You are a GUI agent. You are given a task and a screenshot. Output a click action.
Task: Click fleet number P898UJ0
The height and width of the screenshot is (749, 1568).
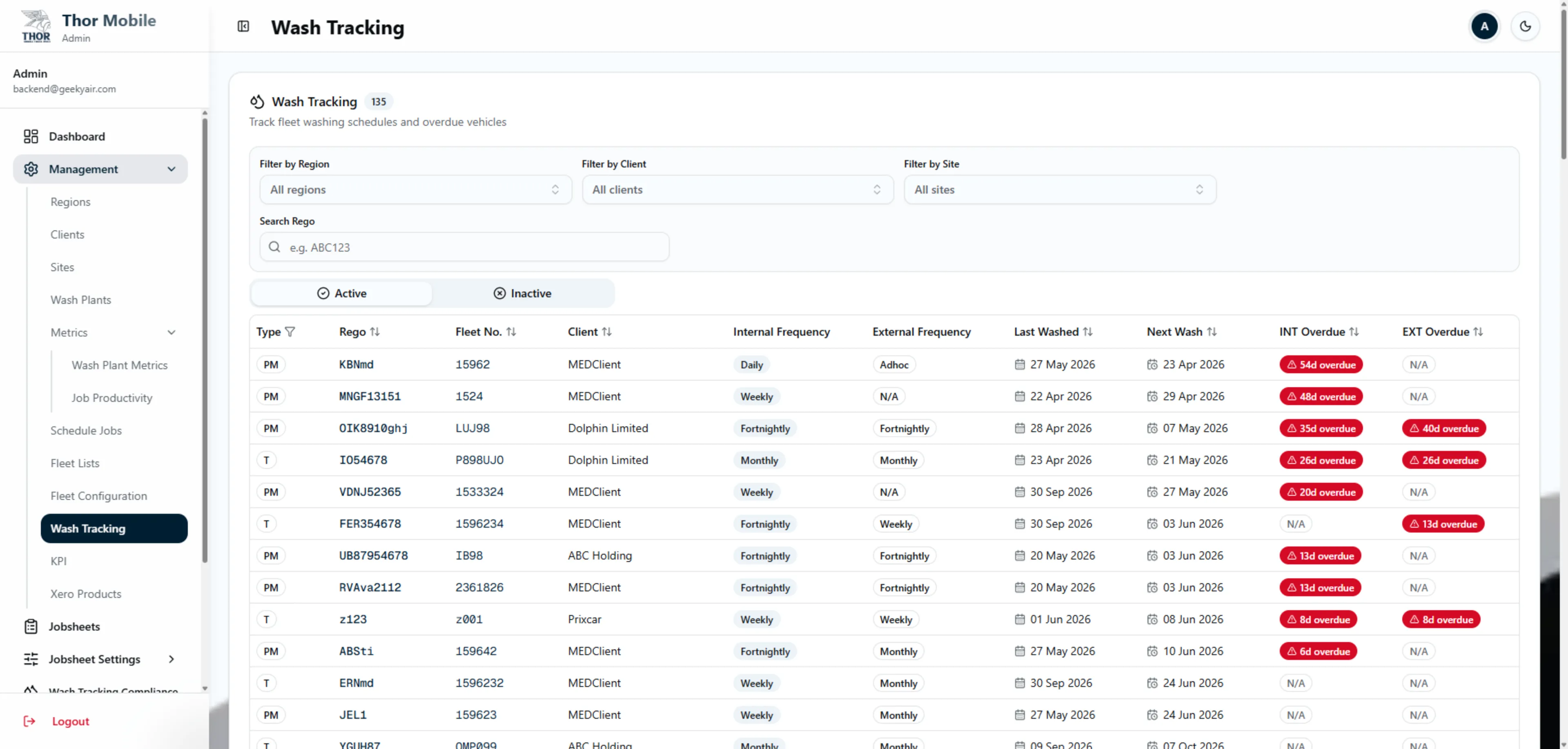coord(480,460)
